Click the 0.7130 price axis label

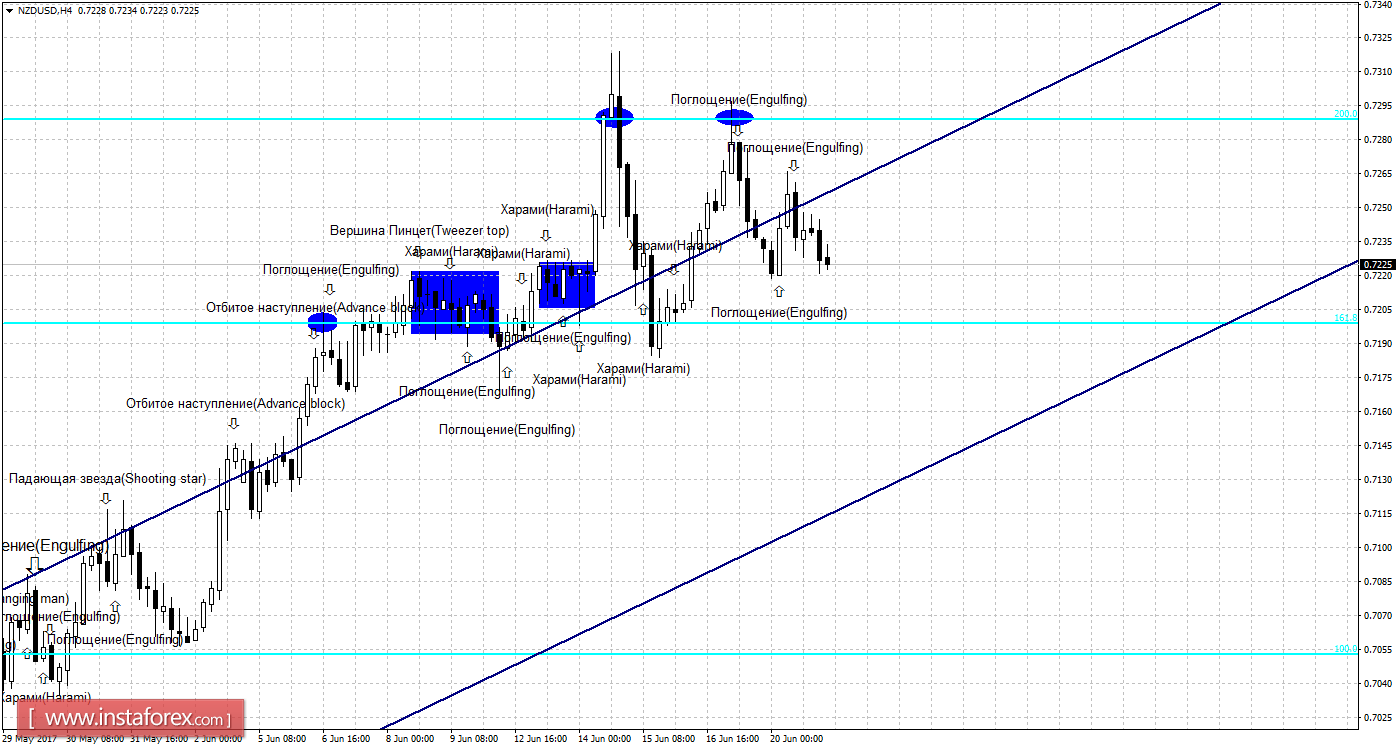pos(1377,480)
